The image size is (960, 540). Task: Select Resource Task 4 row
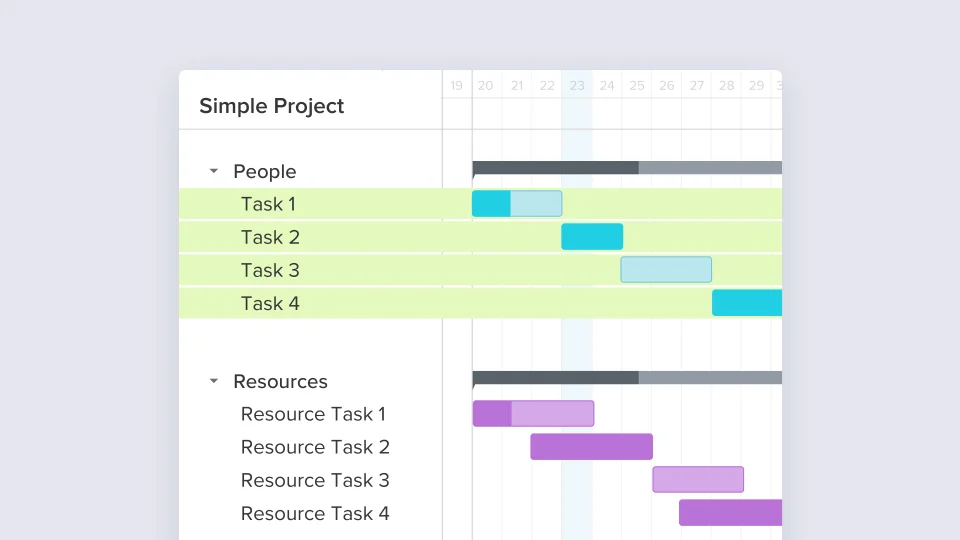pyautogui.click(x=315, y=513)
